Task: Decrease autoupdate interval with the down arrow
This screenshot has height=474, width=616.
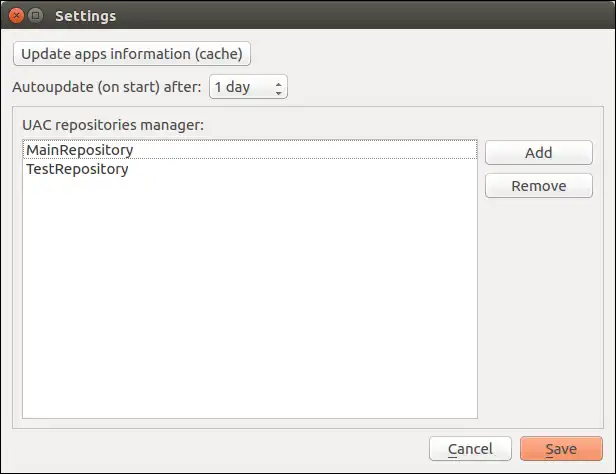Action: tap(278, 93)
